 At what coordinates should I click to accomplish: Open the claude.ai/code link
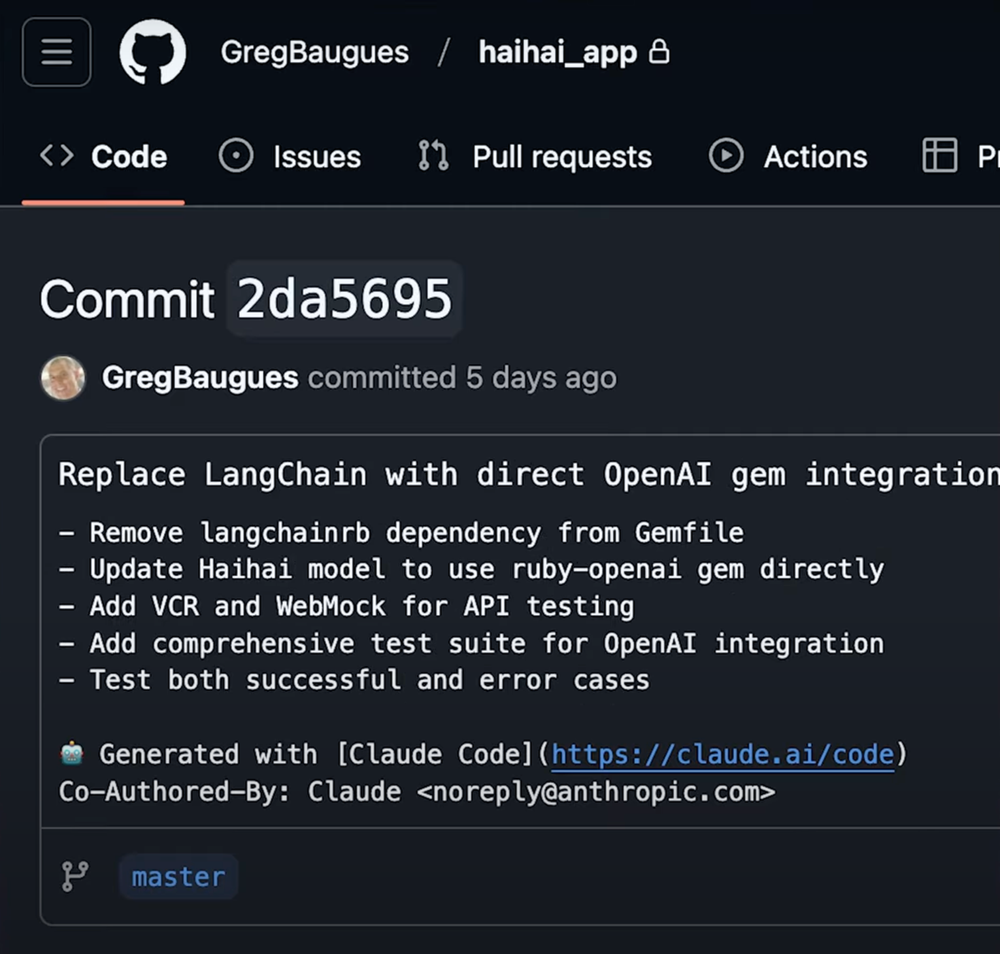click(x=722, y=753)
